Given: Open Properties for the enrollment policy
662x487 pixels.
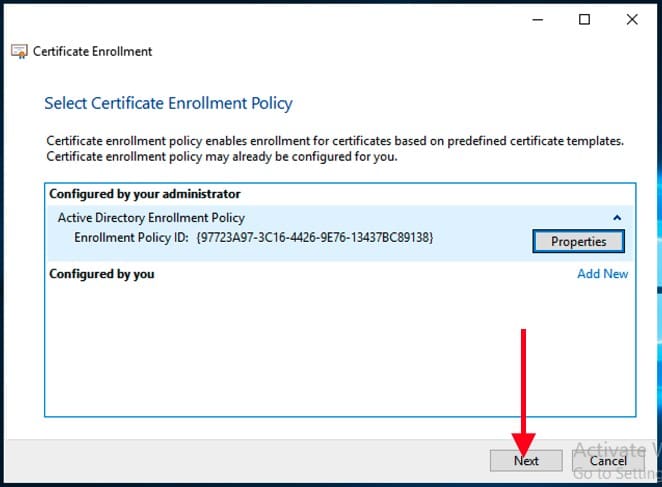Looking at the screenshot, I should pyautogui.click(x=578, y=241).
